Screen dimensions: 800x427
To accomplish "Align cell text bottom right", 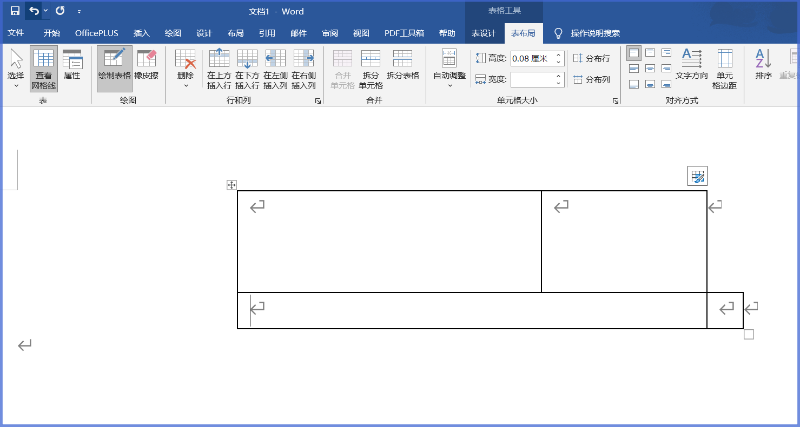I will [x=666, y=84].
